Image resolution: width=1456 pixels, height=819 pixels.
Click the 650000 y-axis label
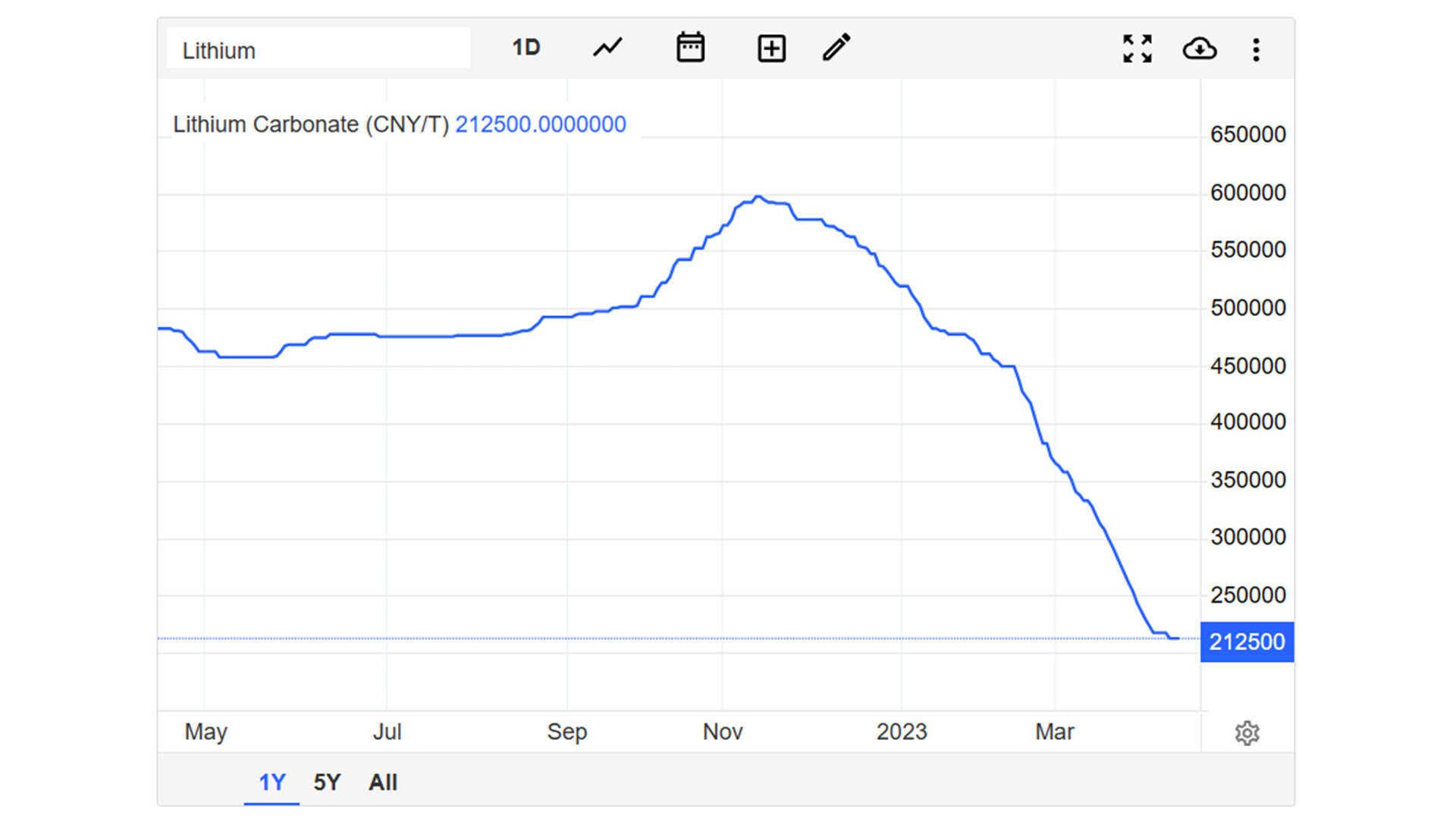[1248, 135]
